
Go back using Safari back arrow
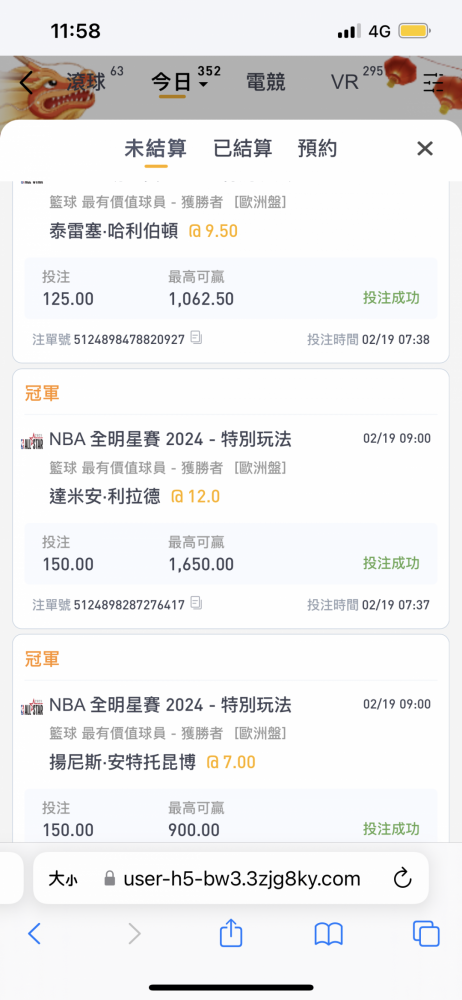(x=34, y=934)
